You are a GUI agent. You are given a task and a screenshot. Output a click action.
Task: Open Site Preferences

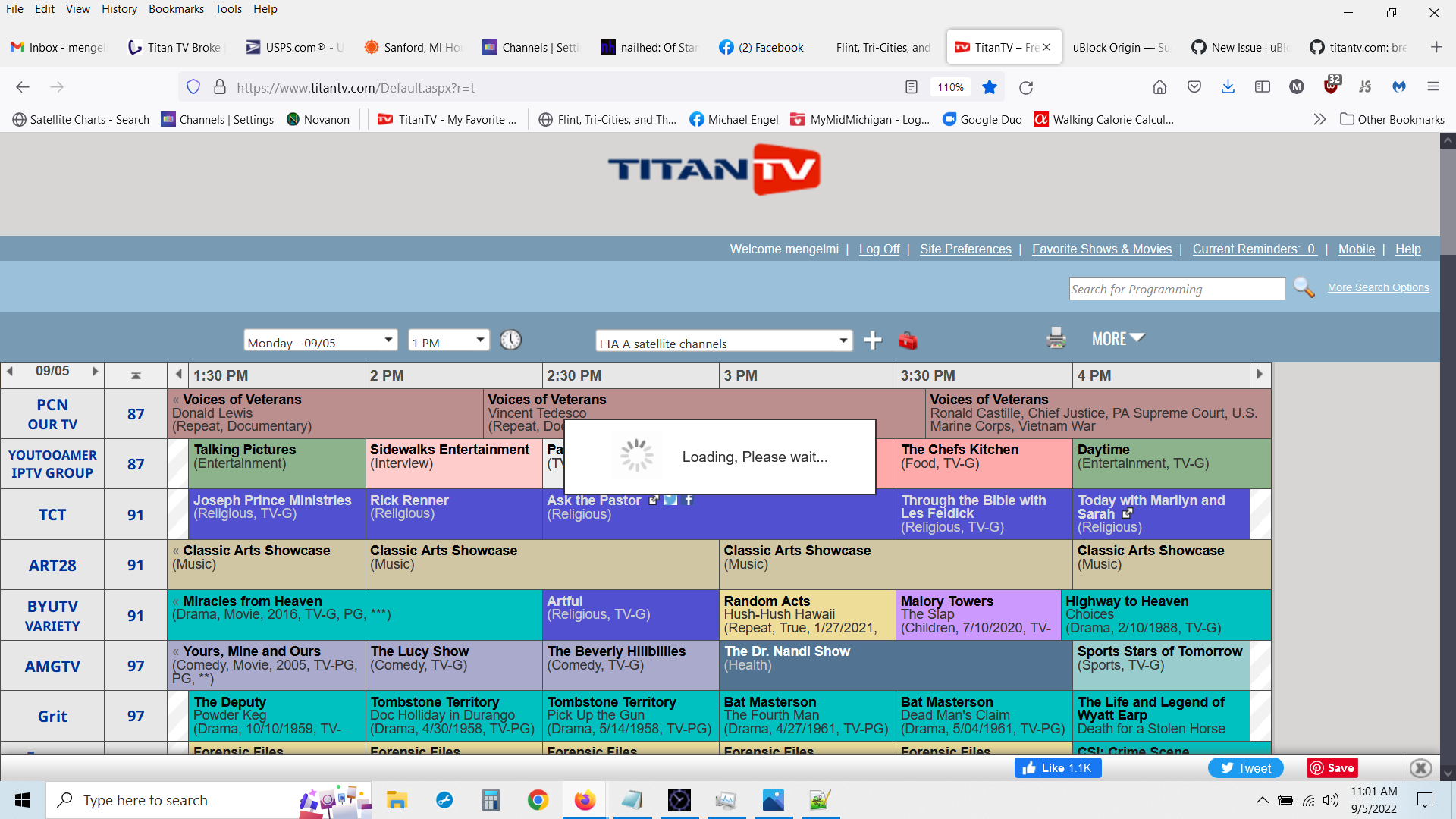965,249
